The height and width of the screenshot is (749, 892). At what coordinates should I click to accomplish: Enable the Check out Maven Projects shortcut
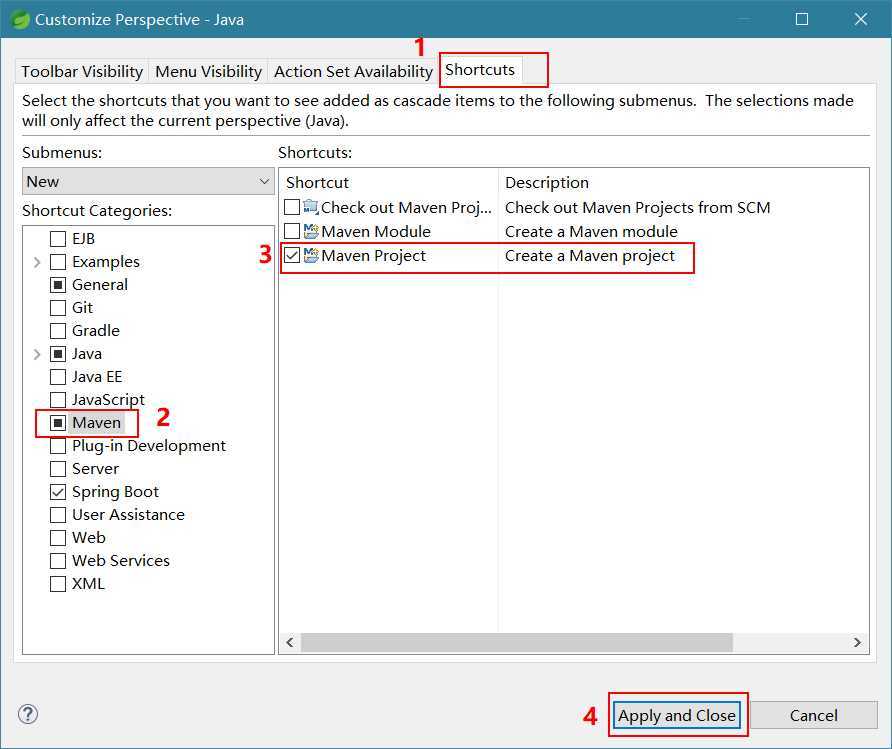coord(292,207)
